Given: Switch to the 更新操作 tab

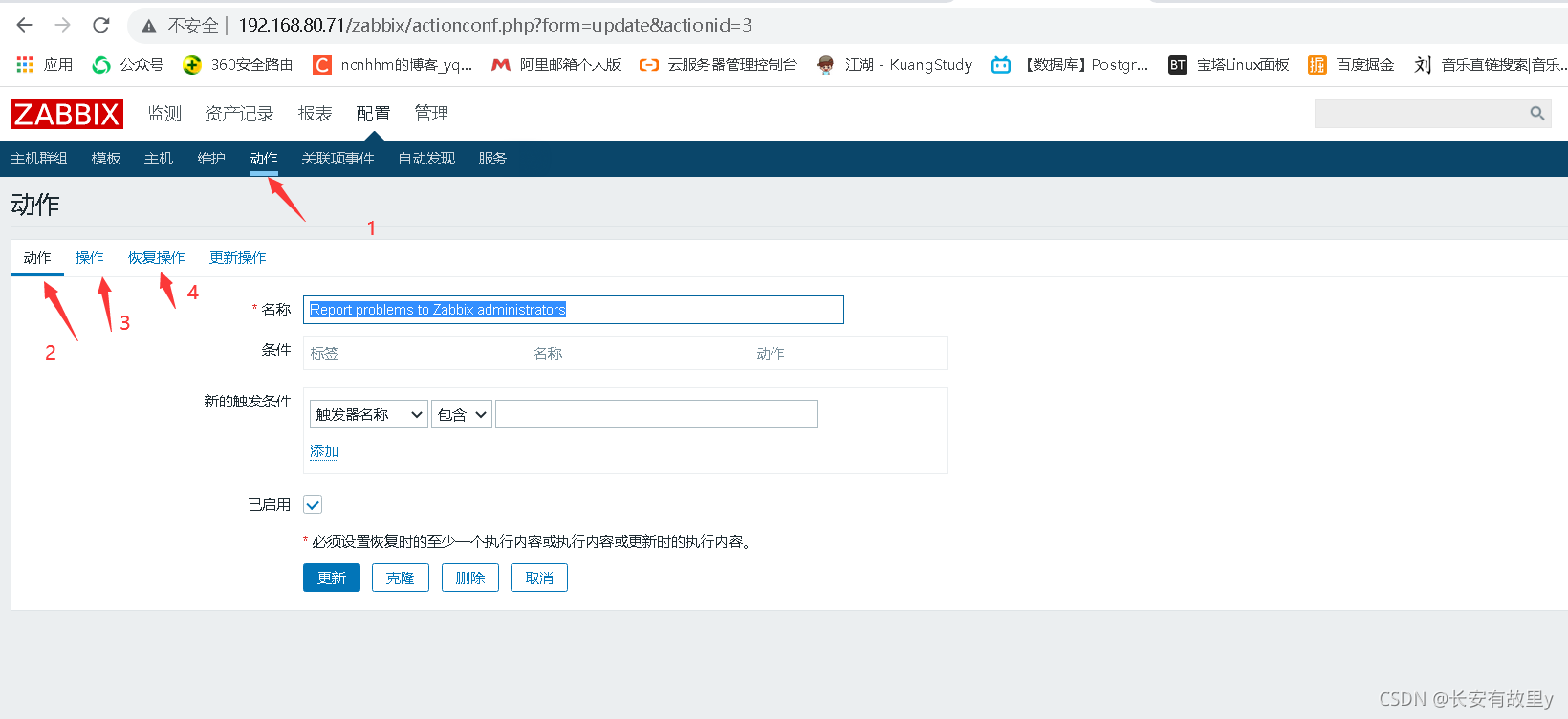Looking at the screenshot, I should 238,258.
